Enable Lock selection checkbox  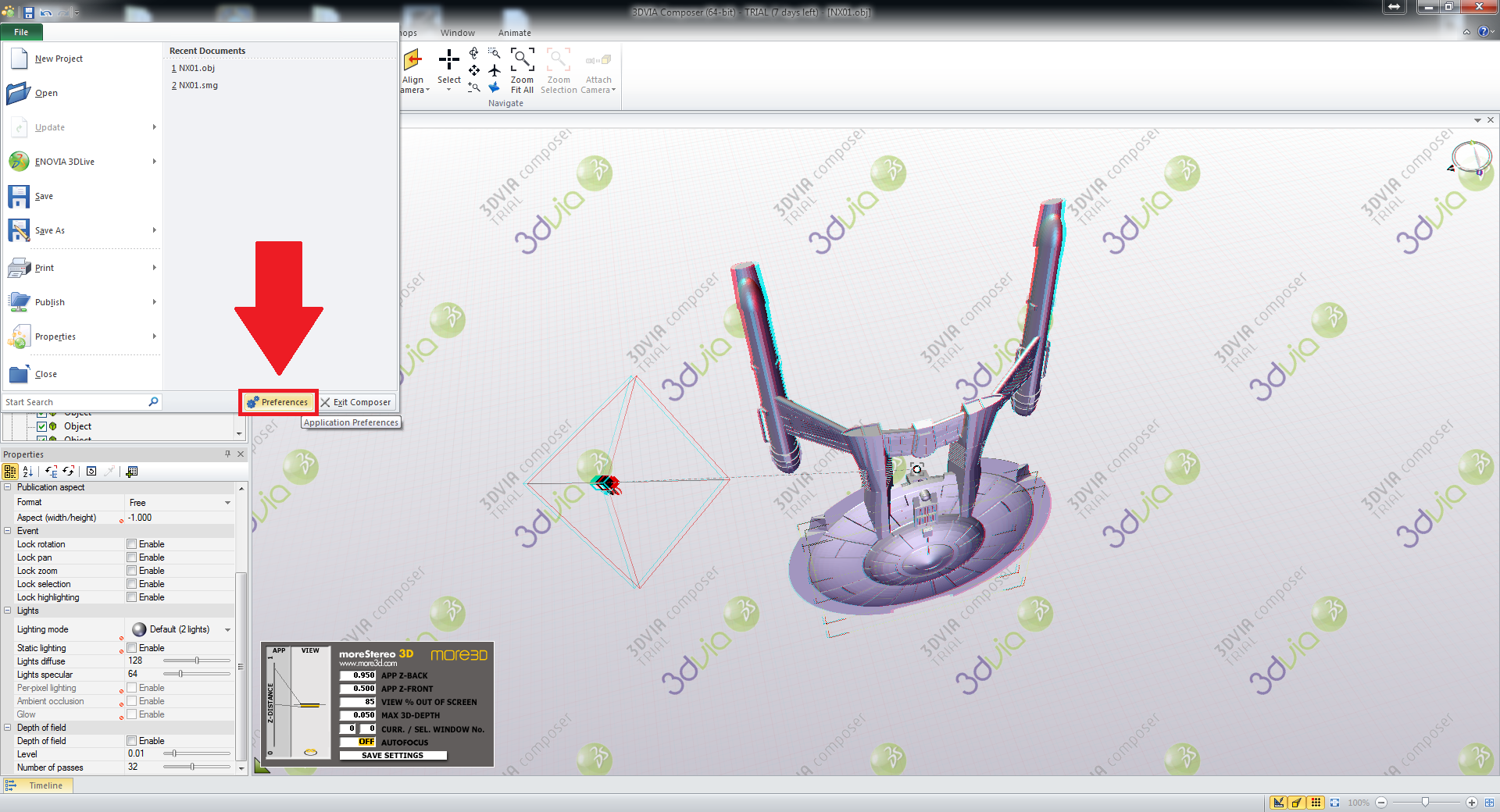(132, 584)
